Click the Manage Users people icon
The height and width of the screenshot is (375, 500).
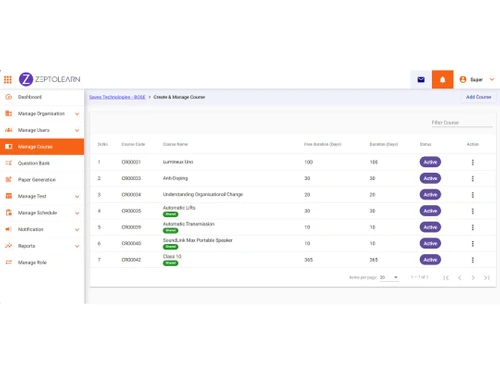(x=9, y=130)
